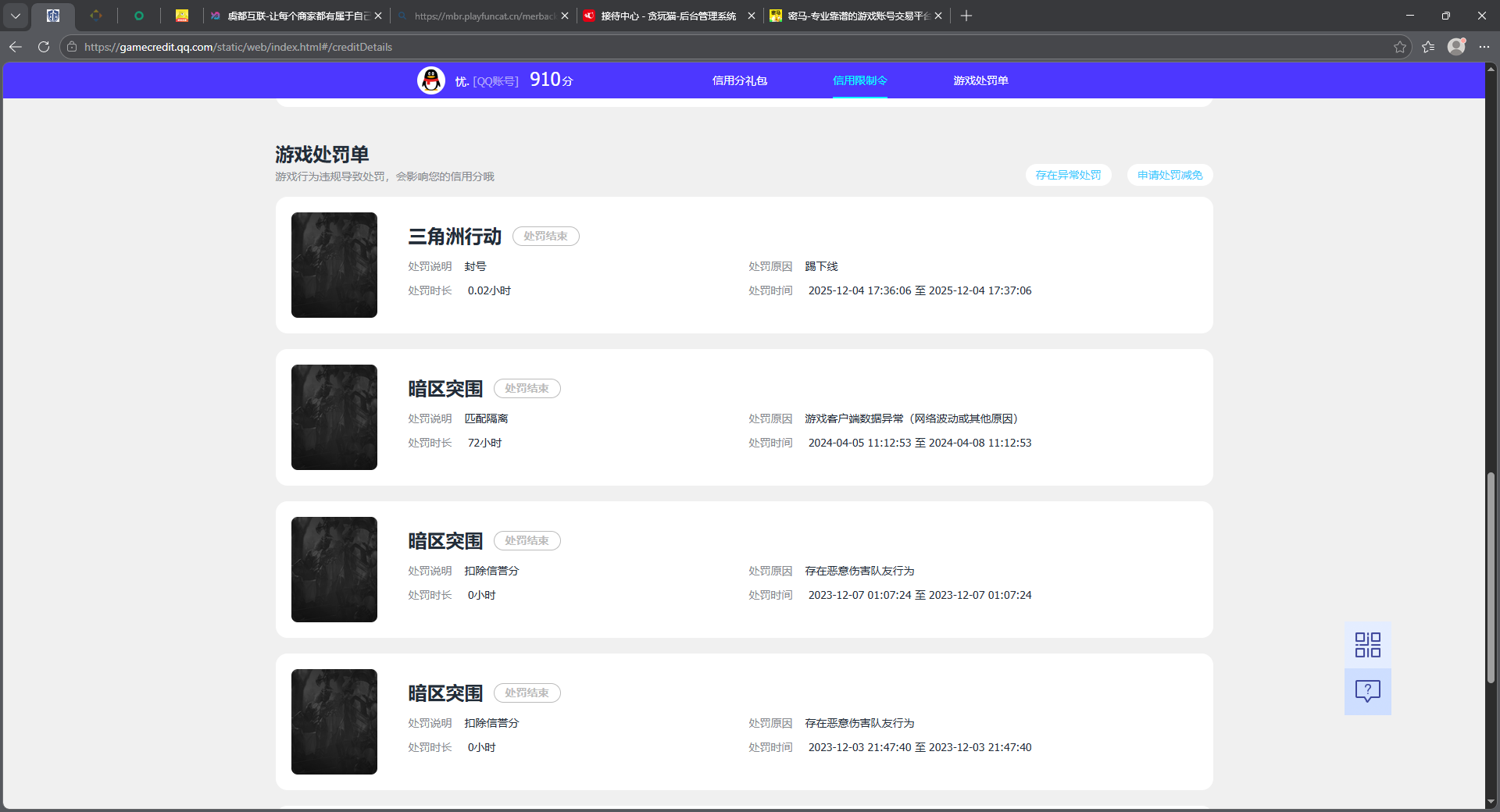
Task: Refresh the gamecredit page
Action: coord(44,47)
